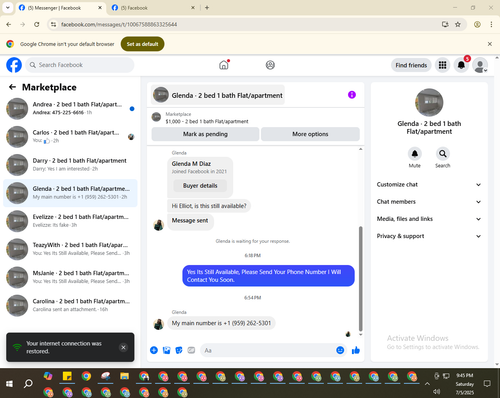Open Chrome tab search dropdown

(x=7, y=7)
